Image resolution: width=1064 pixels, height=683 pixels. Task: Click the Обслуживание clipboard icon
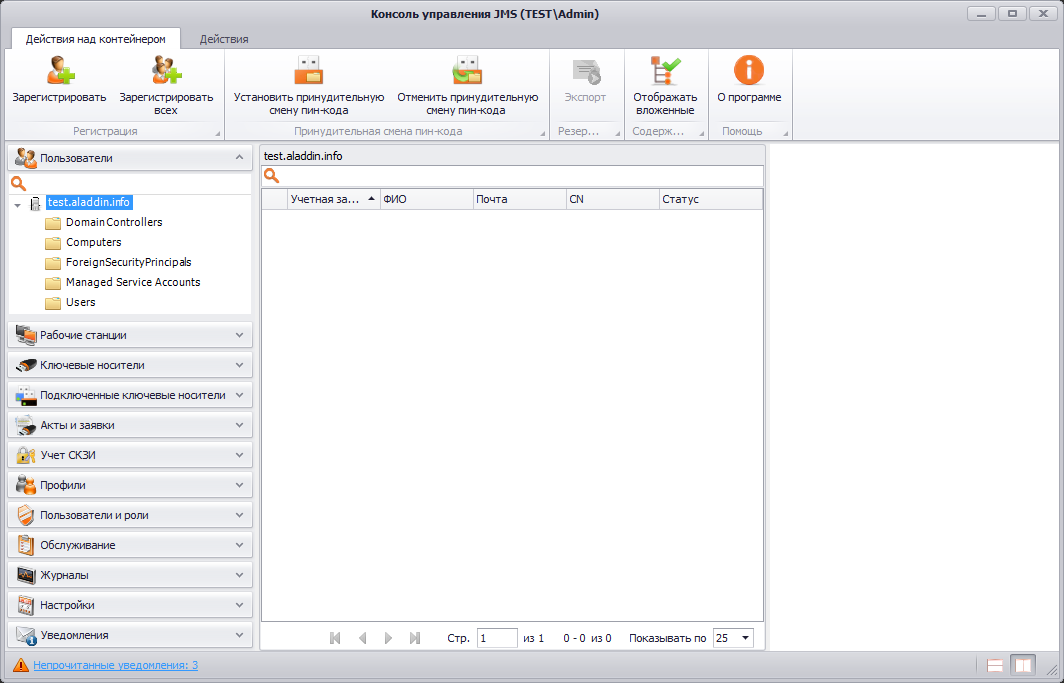[x=26, y=545]
